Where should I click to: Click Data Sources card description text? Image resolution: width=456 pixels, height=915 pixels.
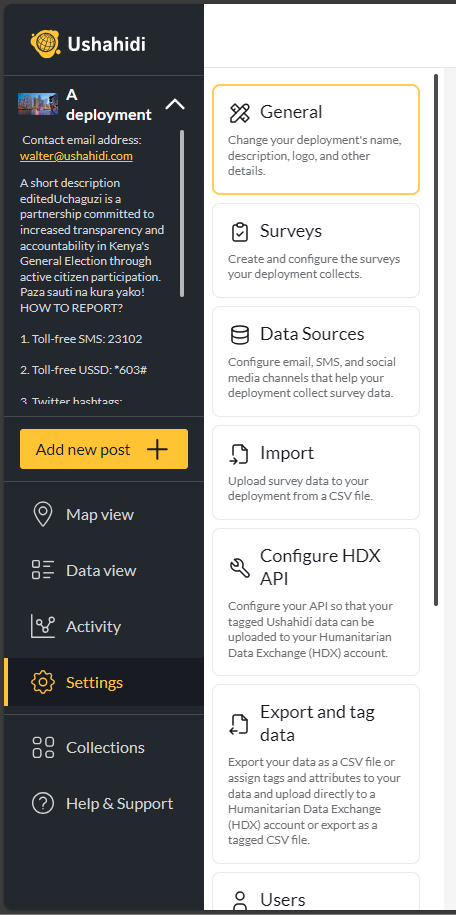click(x=312, y=378)
